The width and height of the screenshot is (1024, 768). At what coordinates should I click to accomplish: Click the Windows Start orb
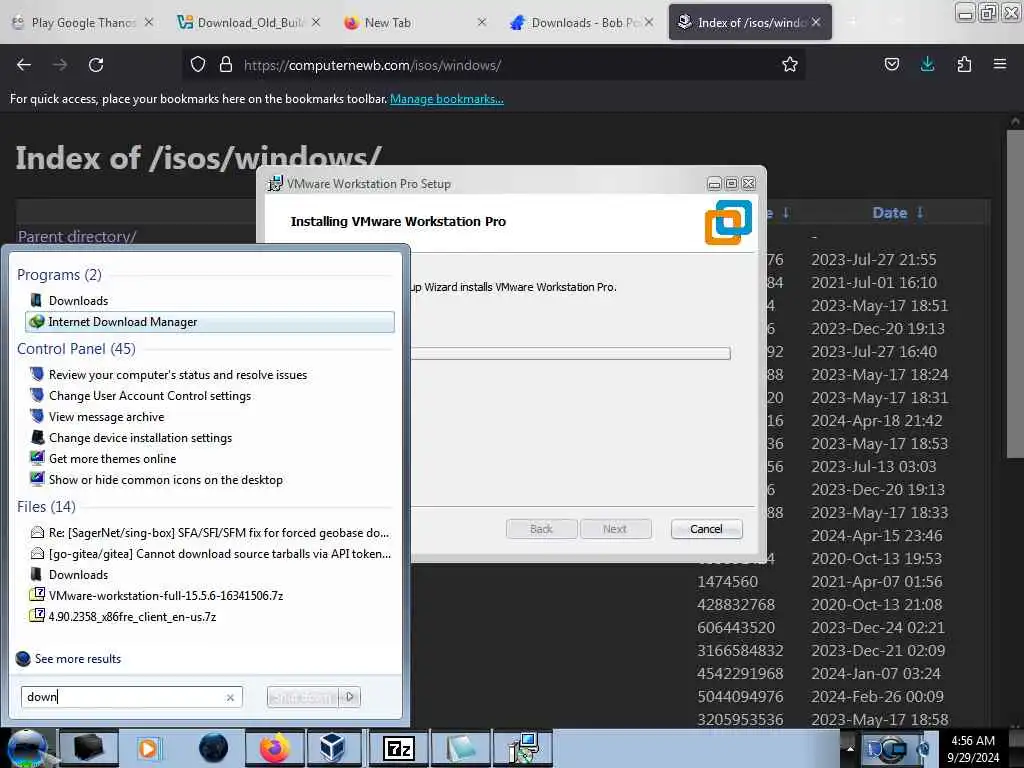point(27,748)
